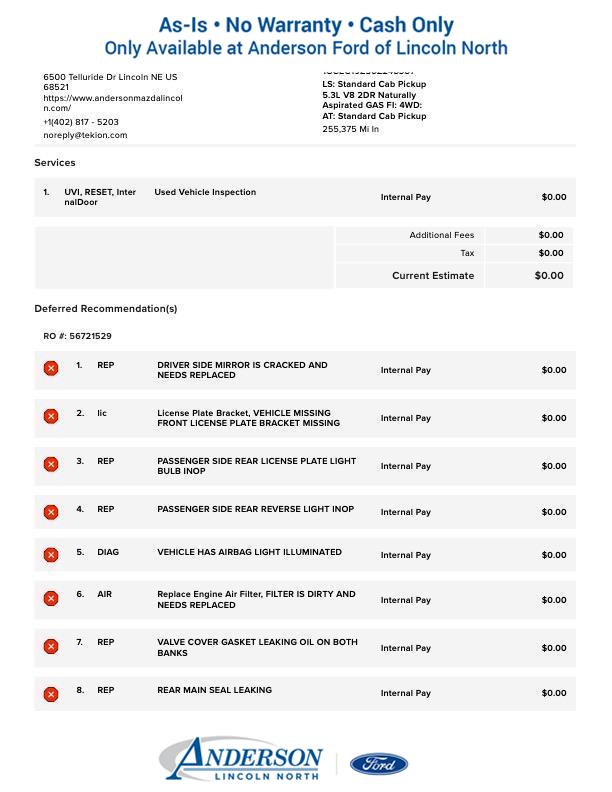612x792 pixels.
Task: Click the As-Is No Warranty Cash Only header
Action: click(306, 25)
